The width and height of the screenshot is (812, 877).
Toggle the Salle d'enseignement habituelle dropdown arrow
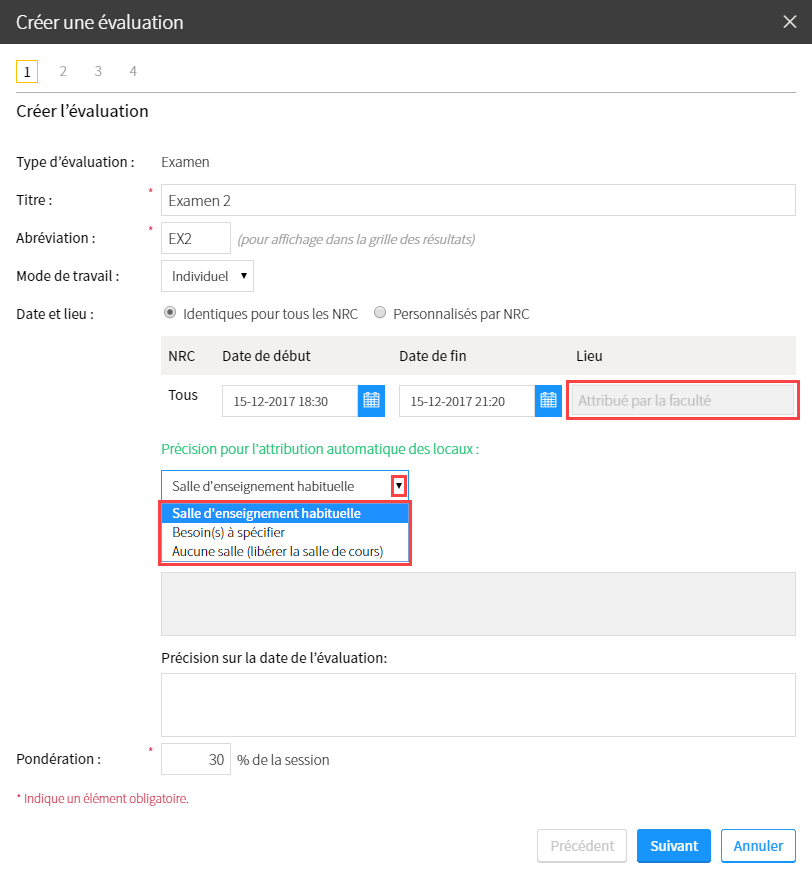399,486
